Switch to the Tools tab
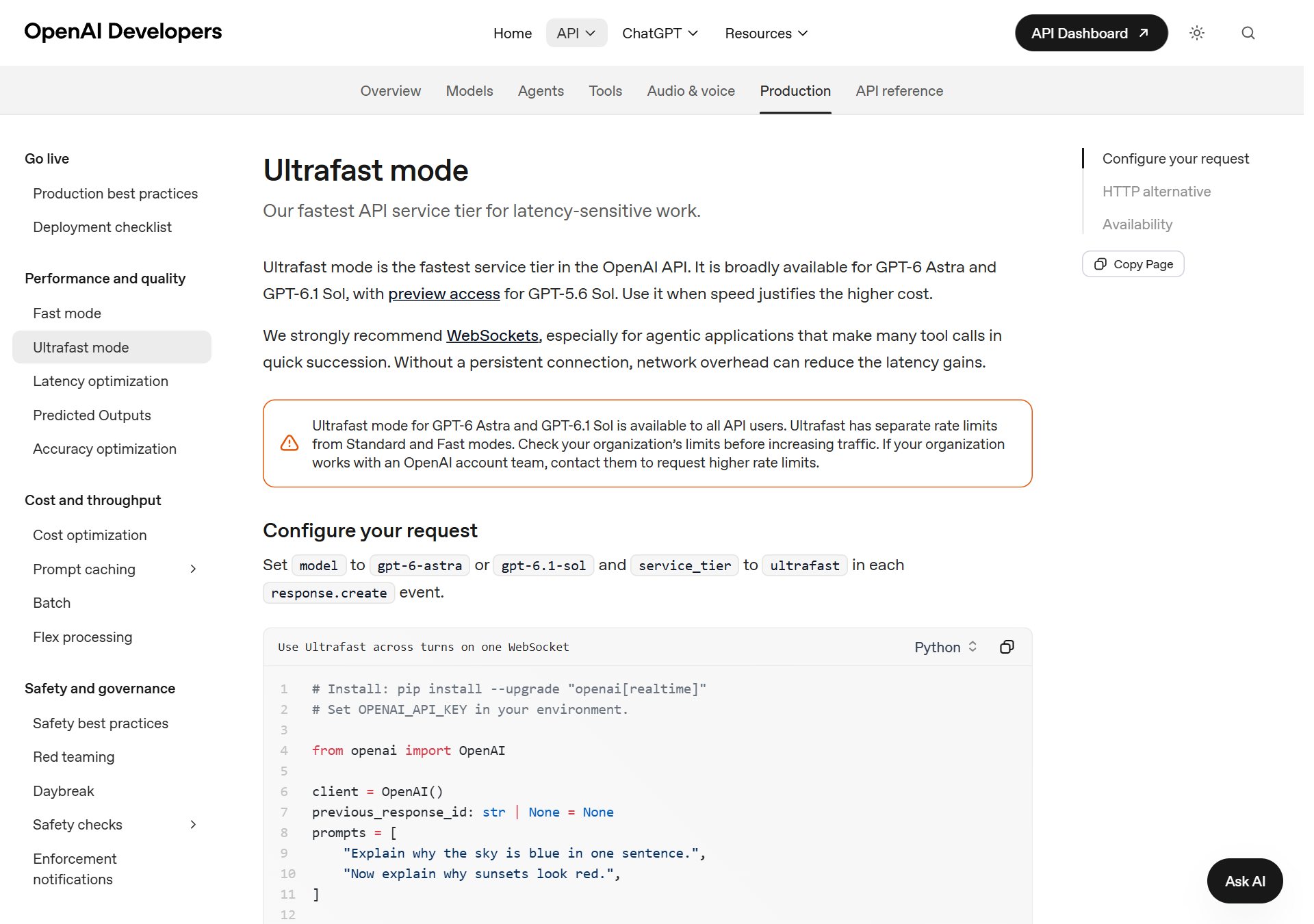Screen dimensions: 1314x924 click(x=606, y=91)
